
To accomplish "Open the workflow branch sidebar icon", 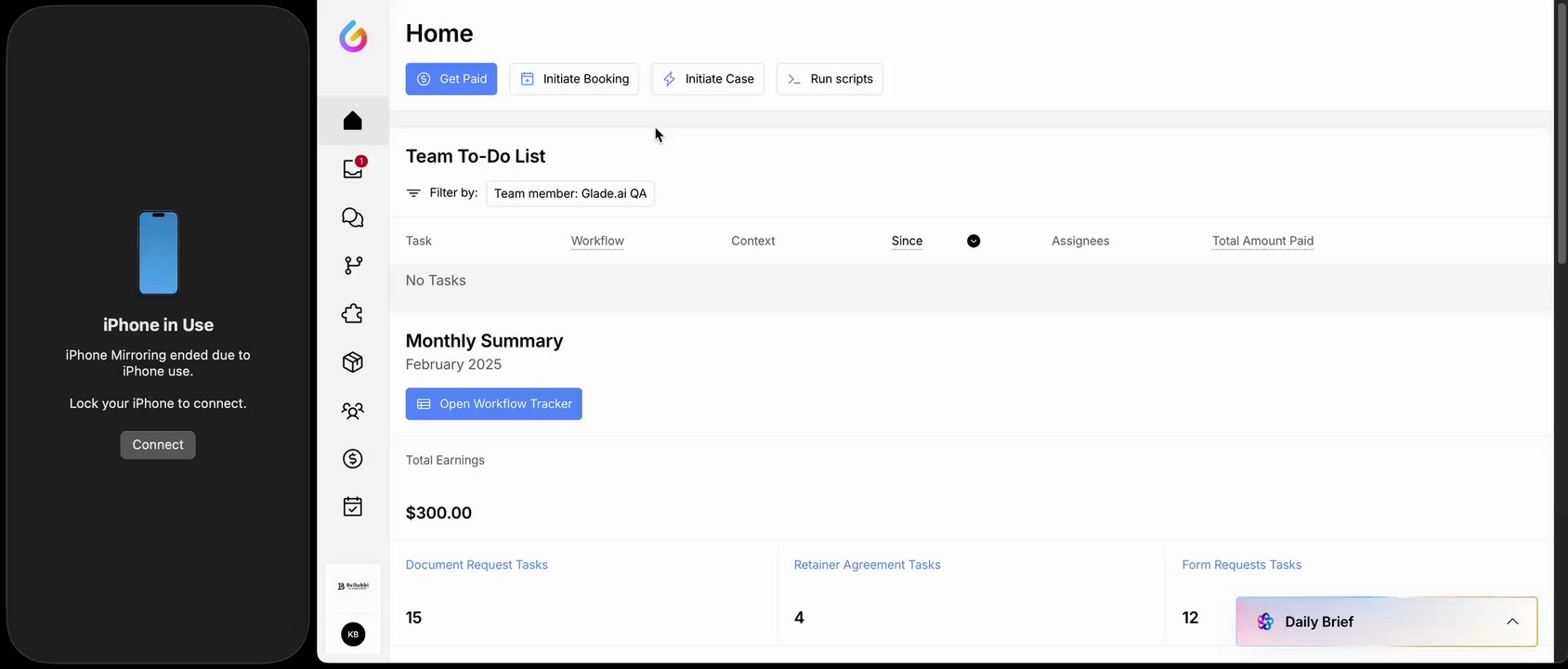I will click(x=352, y=266).
